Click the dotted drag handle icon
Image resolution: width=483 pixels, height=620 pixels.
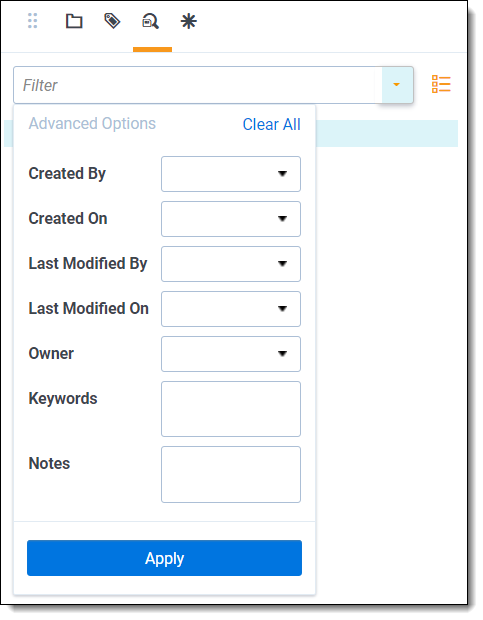coord(33,21)
